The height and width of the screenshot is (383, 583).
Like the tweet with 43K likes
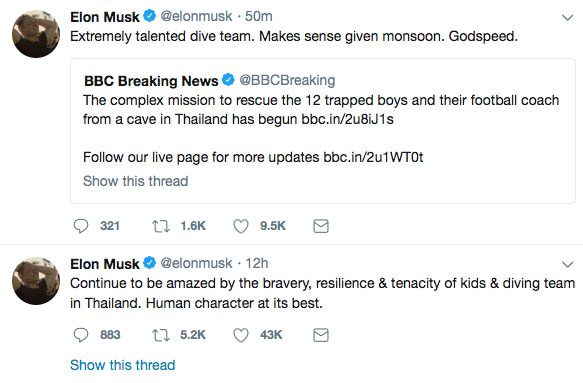click(x=241, y=335)
